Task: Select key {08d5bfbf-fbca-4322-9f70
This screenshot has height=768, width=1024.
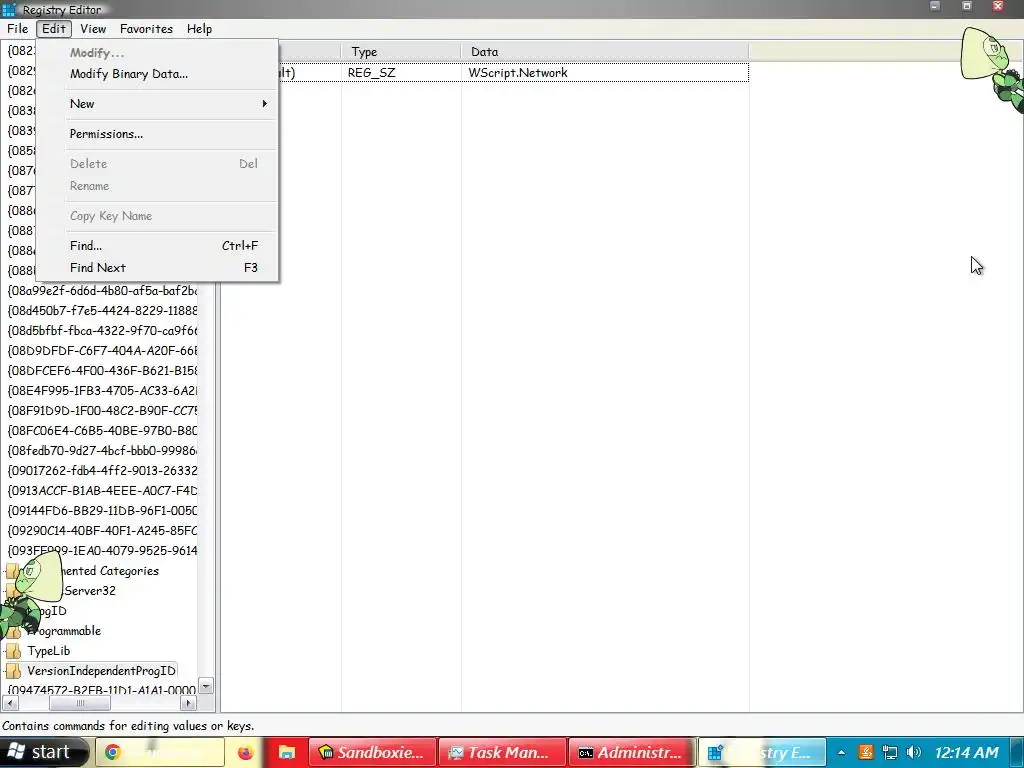Action: pyautogui.click(x=102, y=330)
